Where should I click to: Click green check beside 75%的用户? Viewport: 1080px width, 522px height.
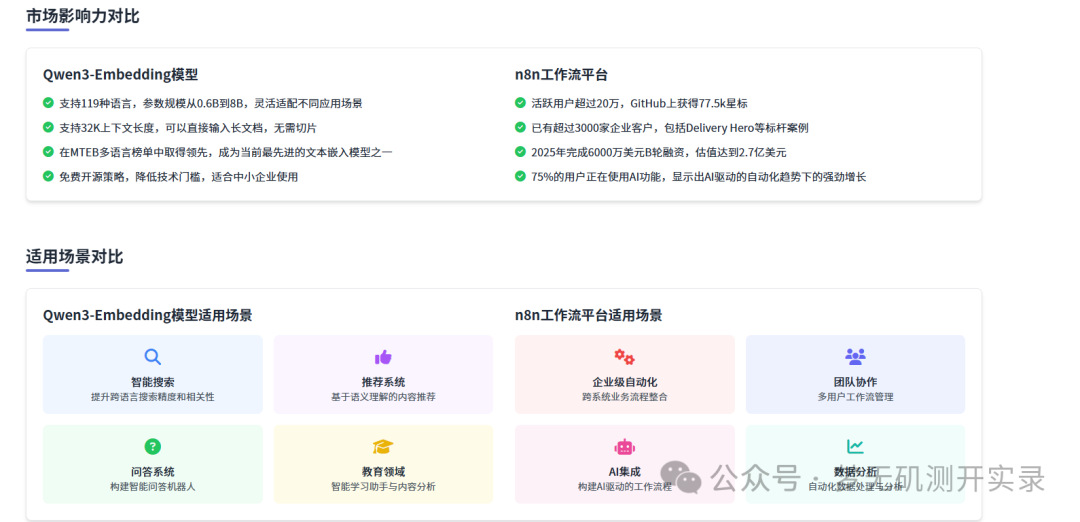coord(520,176)
